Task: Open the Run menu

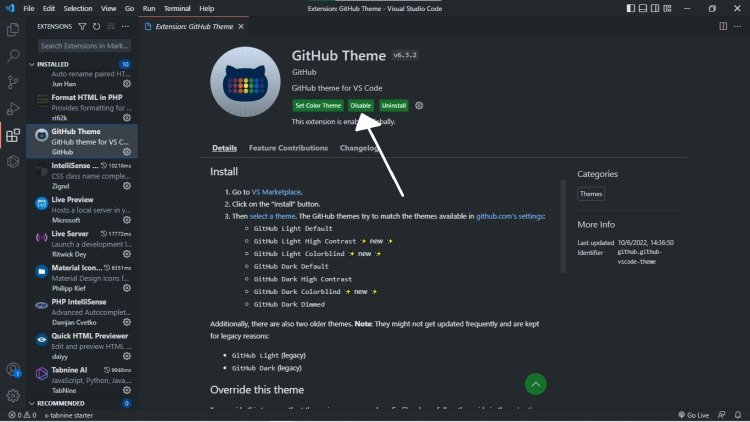Action: tap(149, 8)
